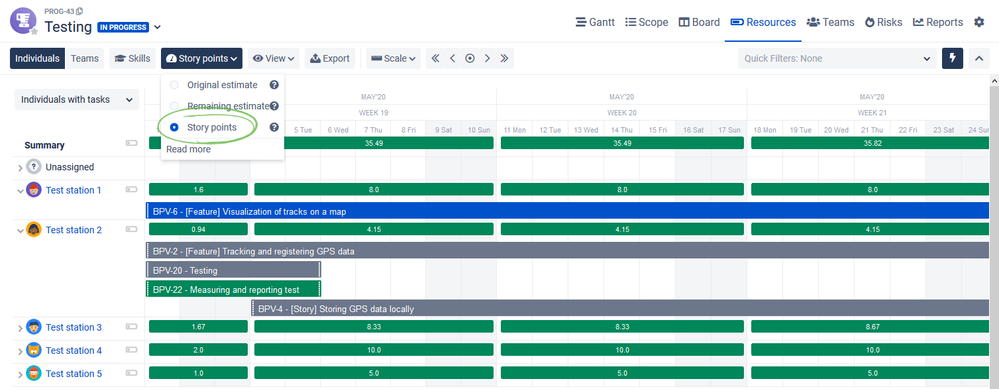Image resolution: width=999 pixels, height=389 pixels.
Task: Open the View dropdown
Action: coord(274,59)
